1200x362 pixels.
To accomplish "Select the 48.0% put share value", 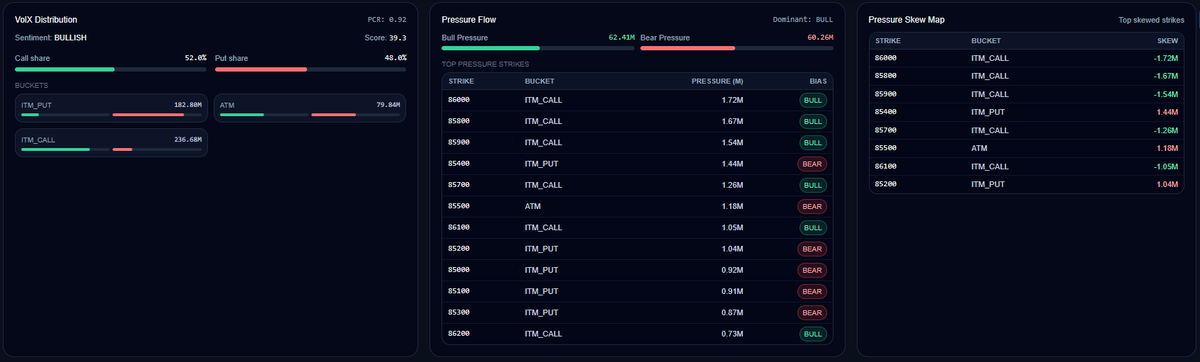I will [x=395, y=58].
